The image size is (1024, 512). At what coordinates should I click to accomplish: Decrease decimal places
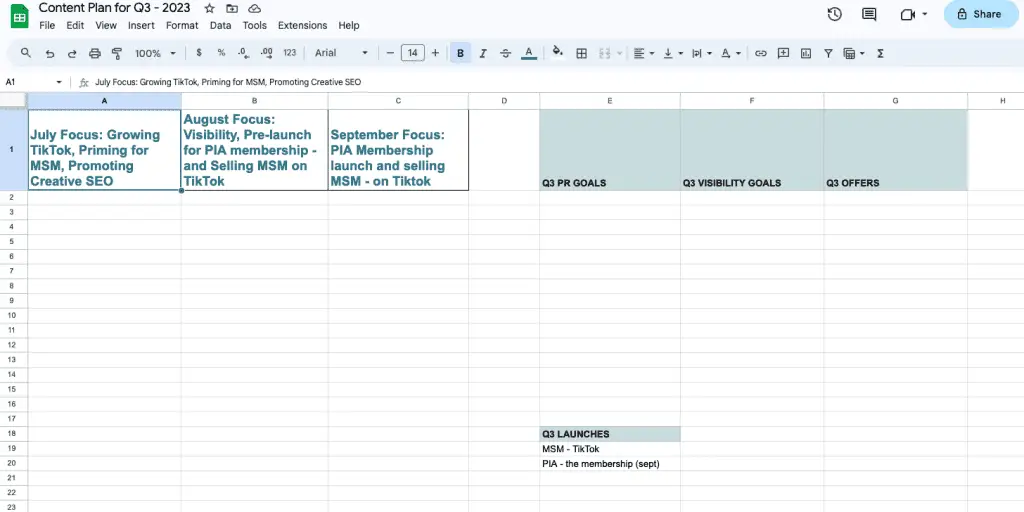pos(243,53)
